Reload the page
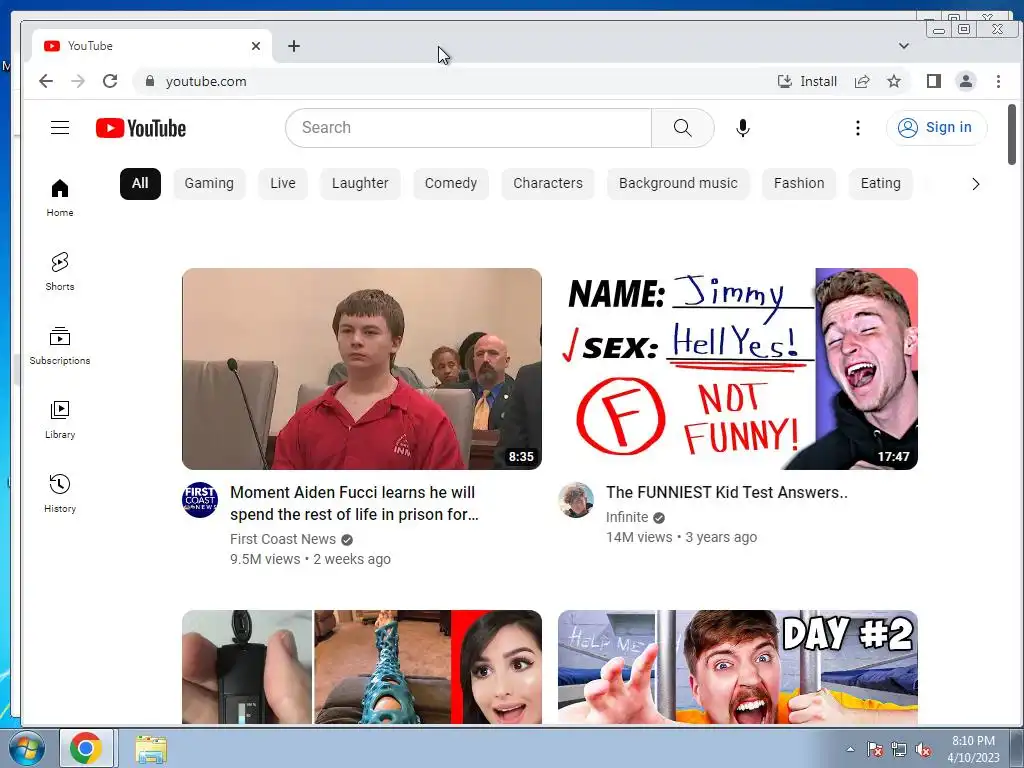The height and width of the screenshot is (768, 1024). coord(110,81)
